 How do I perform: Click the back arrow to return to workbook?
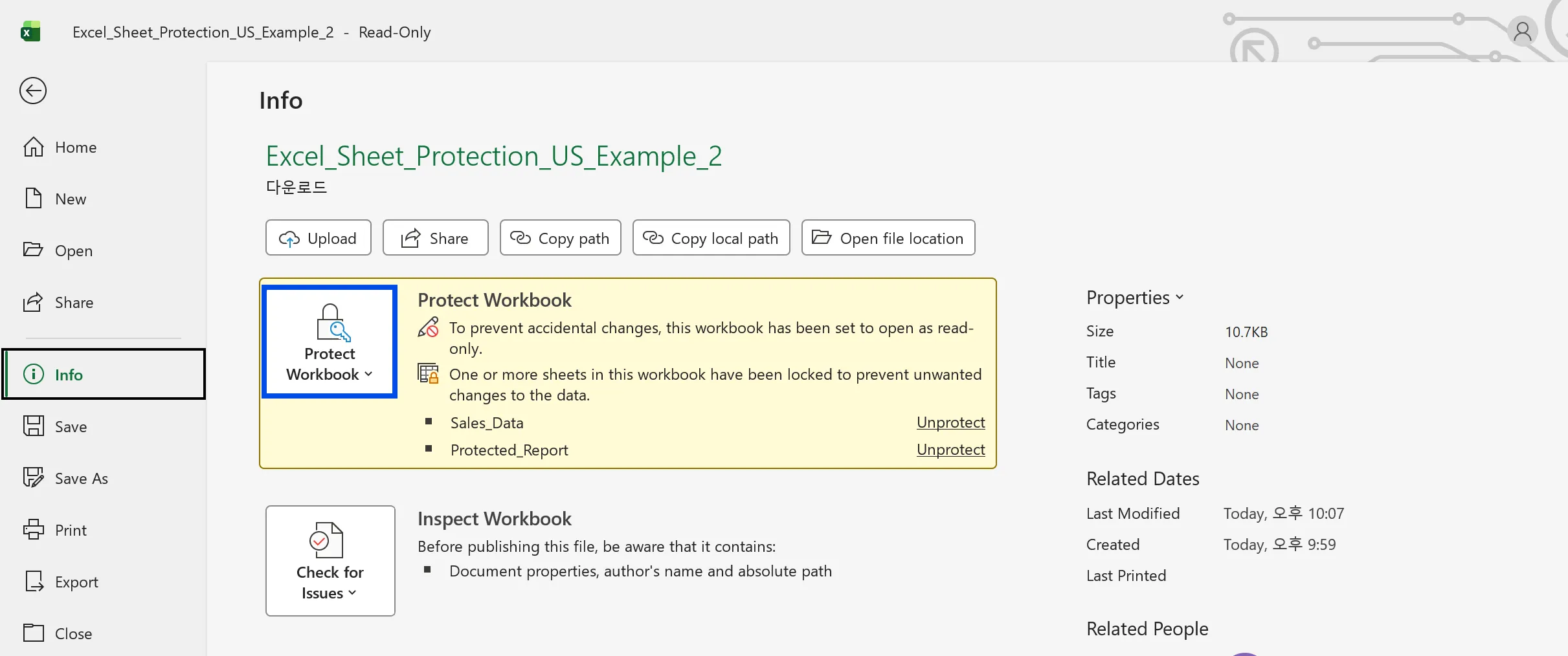(x=33, y=91)
